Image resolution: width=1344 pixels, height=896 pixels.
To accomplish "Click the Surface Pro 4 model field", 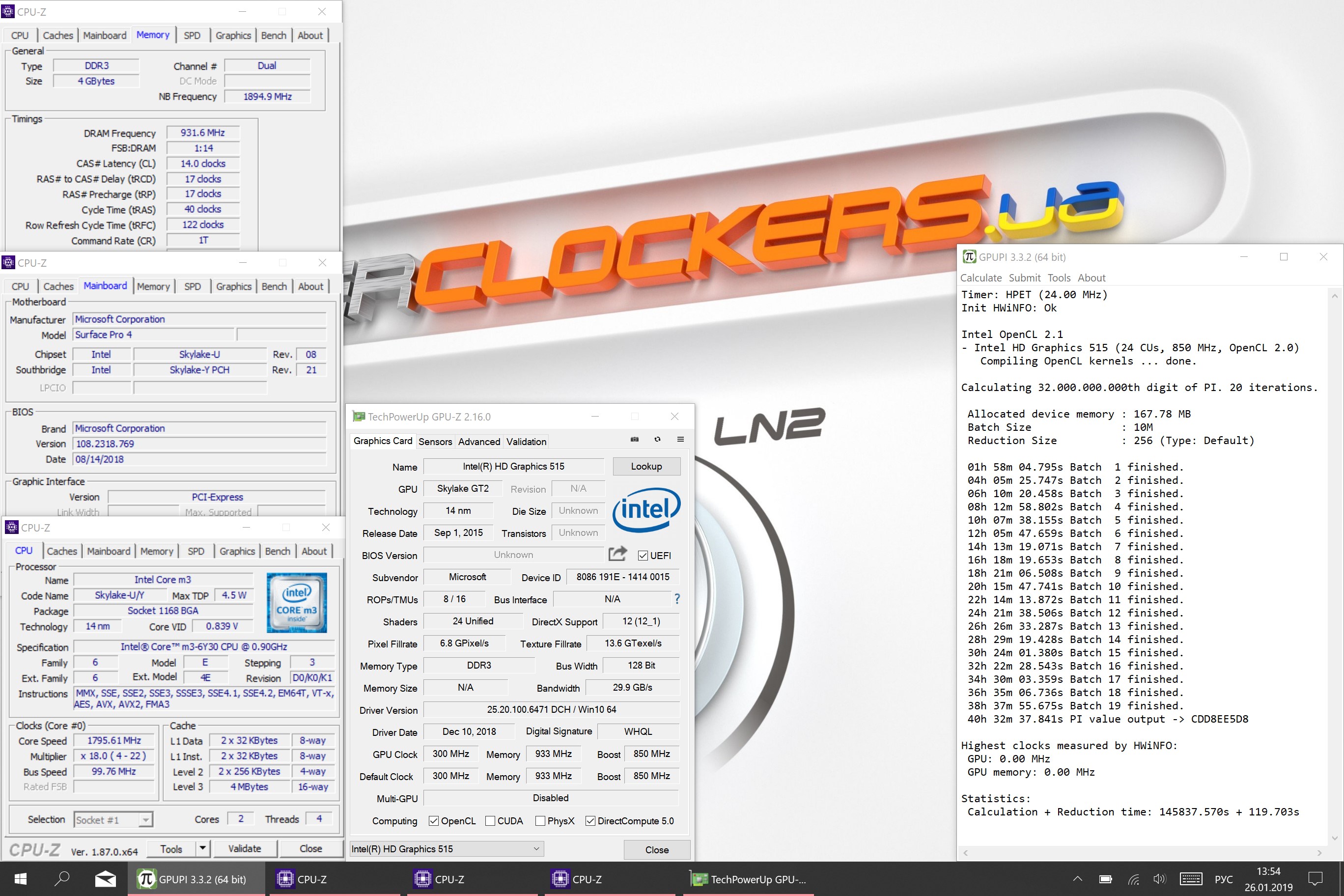I will pyautogui.click(x=153, y=335).
